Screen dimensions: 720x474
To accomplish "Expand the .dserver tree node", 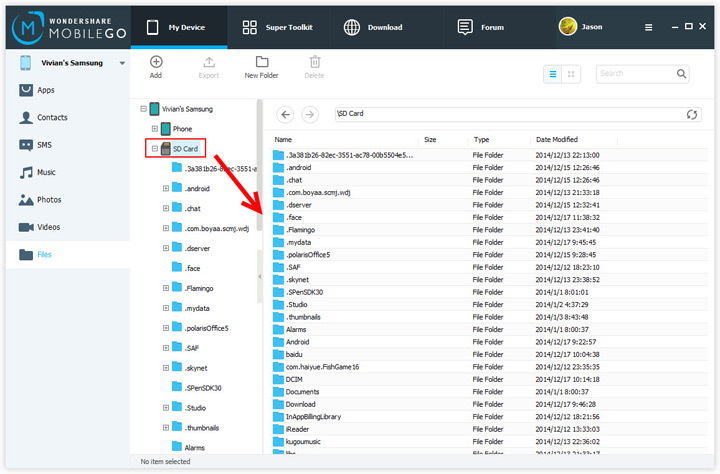I will click(166, 248).
